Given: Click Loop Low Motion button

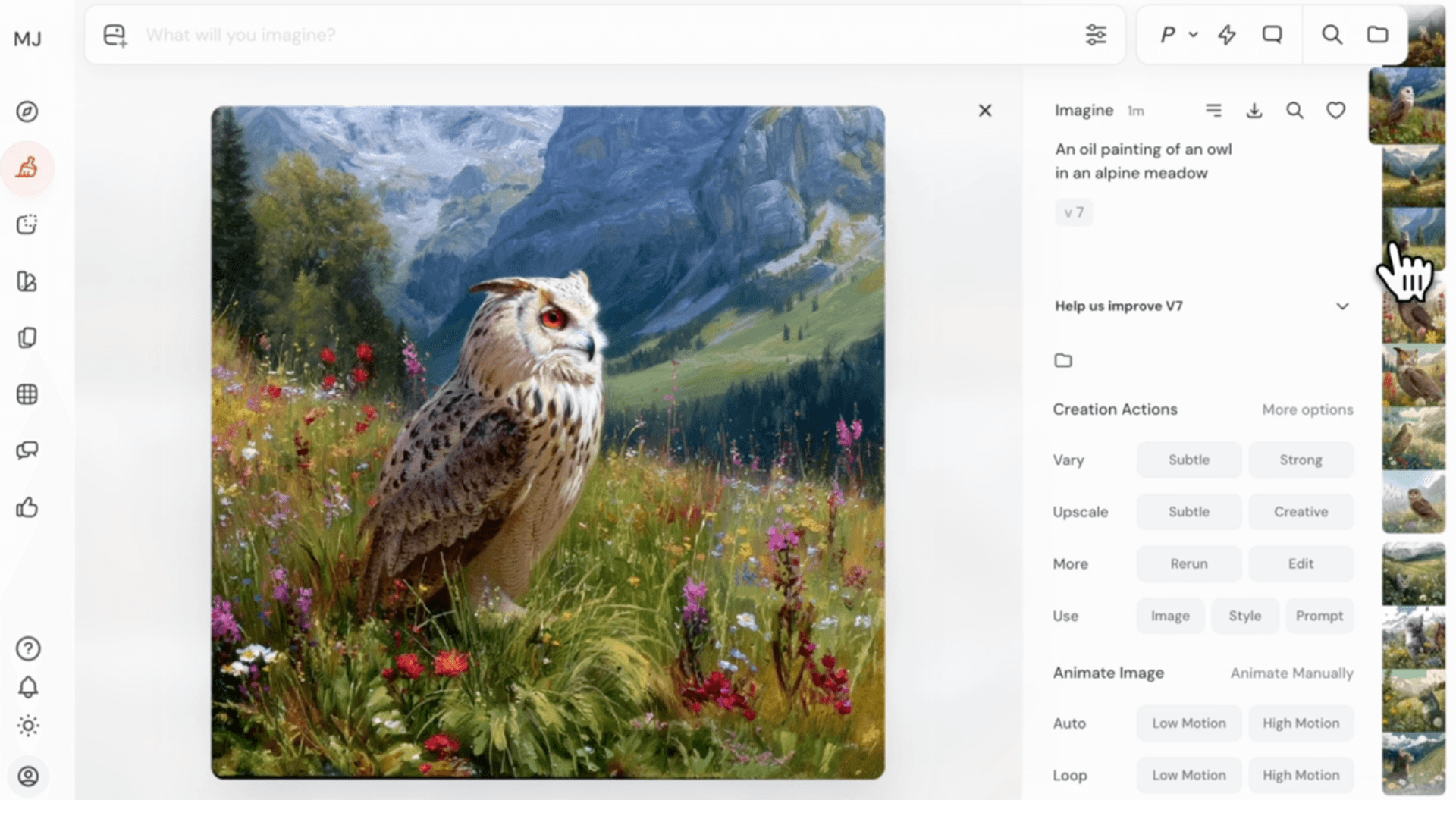Looking at the screenshot, I should click(1188, 775).
